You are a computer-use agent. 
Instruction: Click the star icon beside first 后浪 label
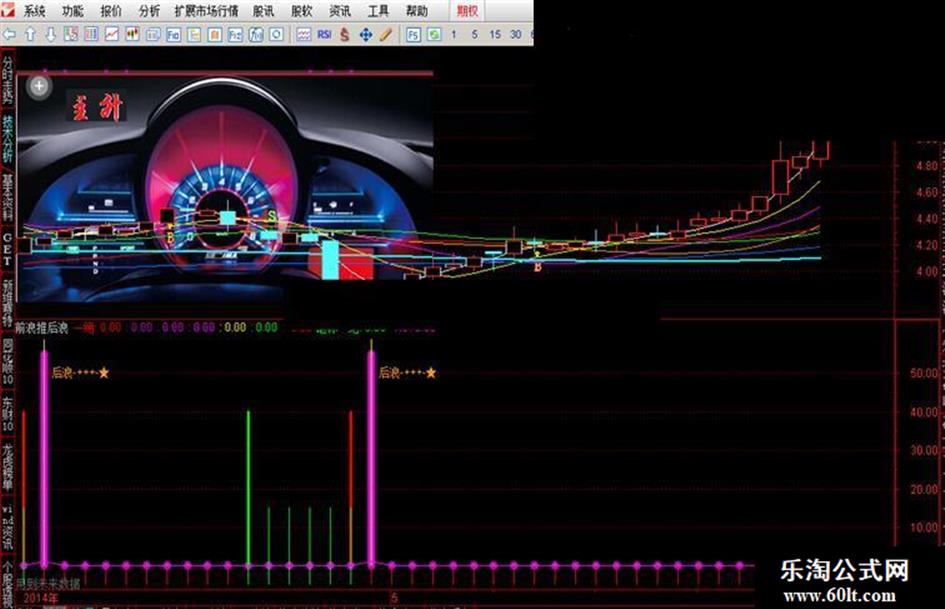pyautogui.click(x=104, y=373)
